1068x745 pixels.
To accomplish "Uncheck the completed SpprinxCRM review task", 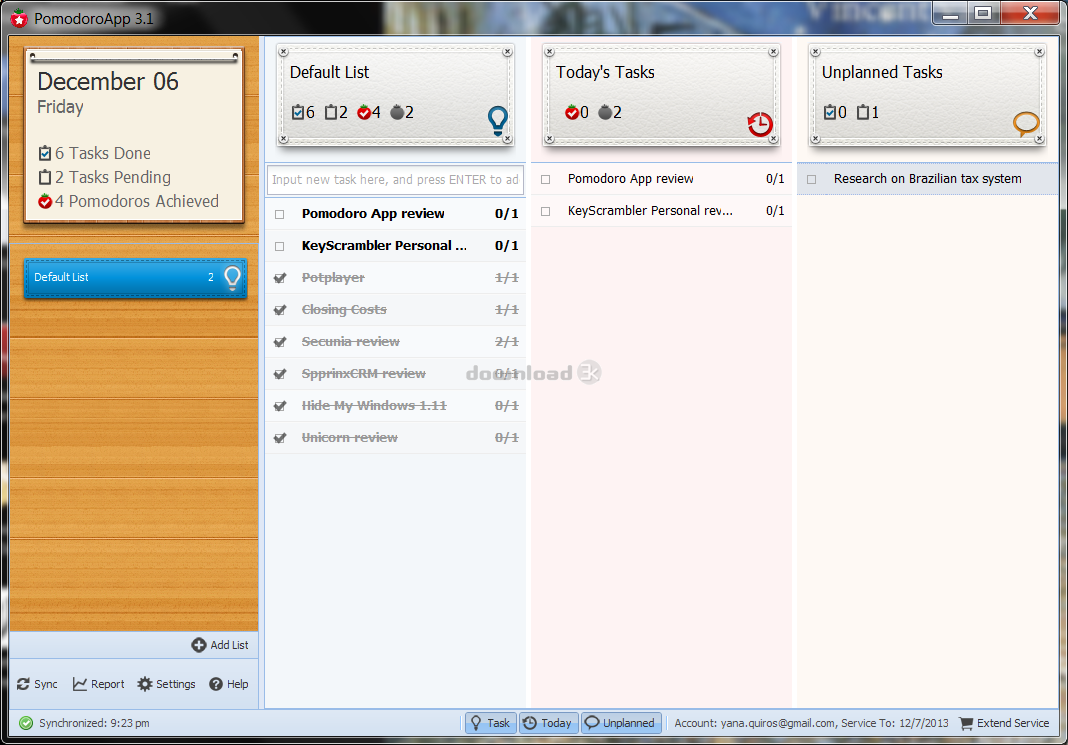I will (x=280, y=374).
